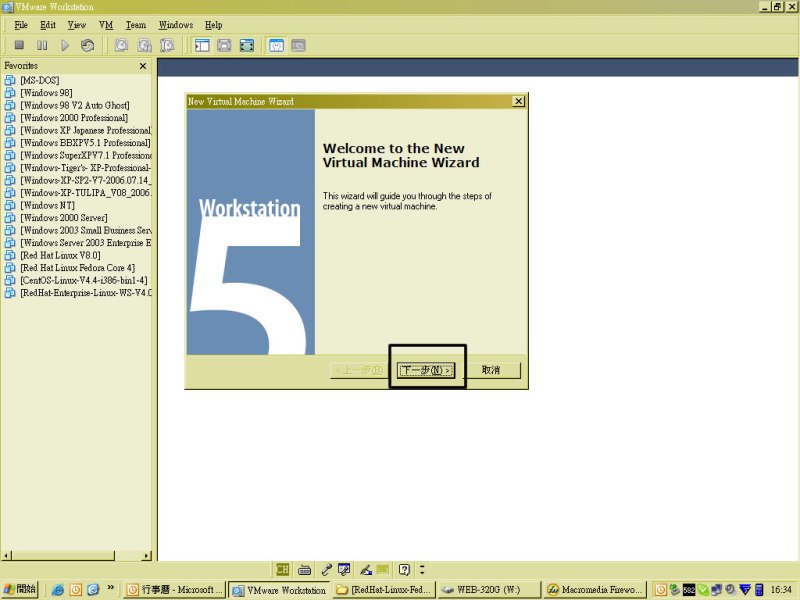Click the Take Snapshot toolbar icon
The height and width of the screenshot is (600, 800).
[121, 45]
